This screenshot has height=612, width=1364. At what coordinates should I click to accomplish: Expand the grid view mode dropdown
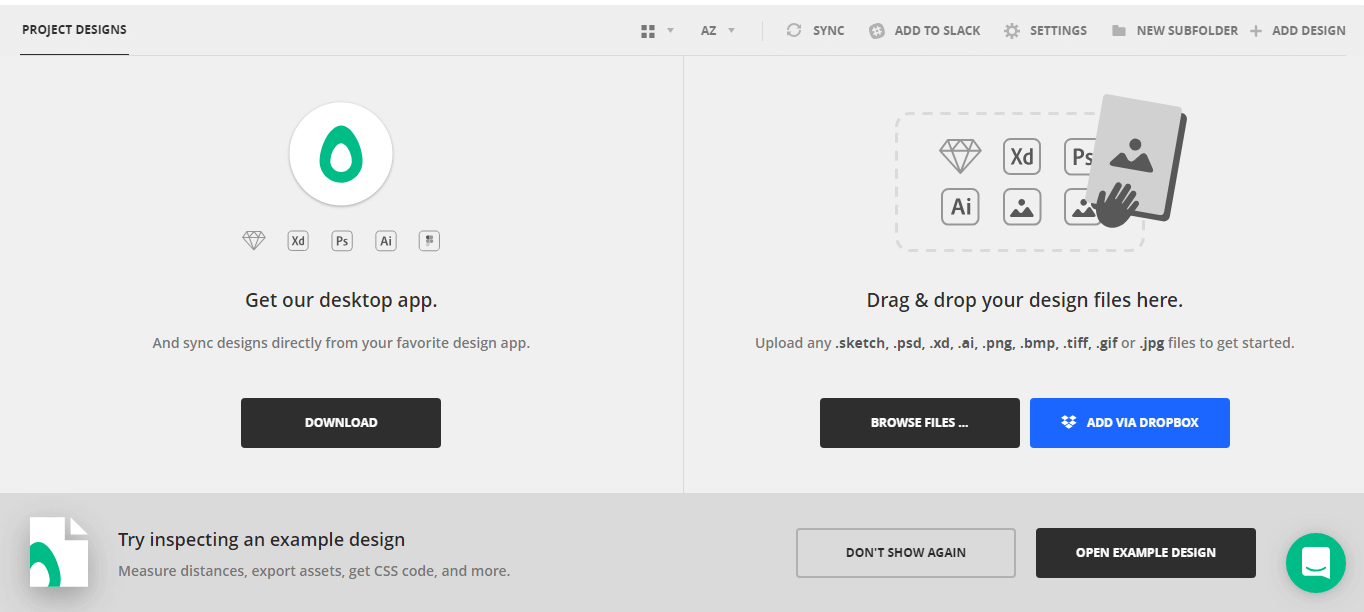point(657,31)
